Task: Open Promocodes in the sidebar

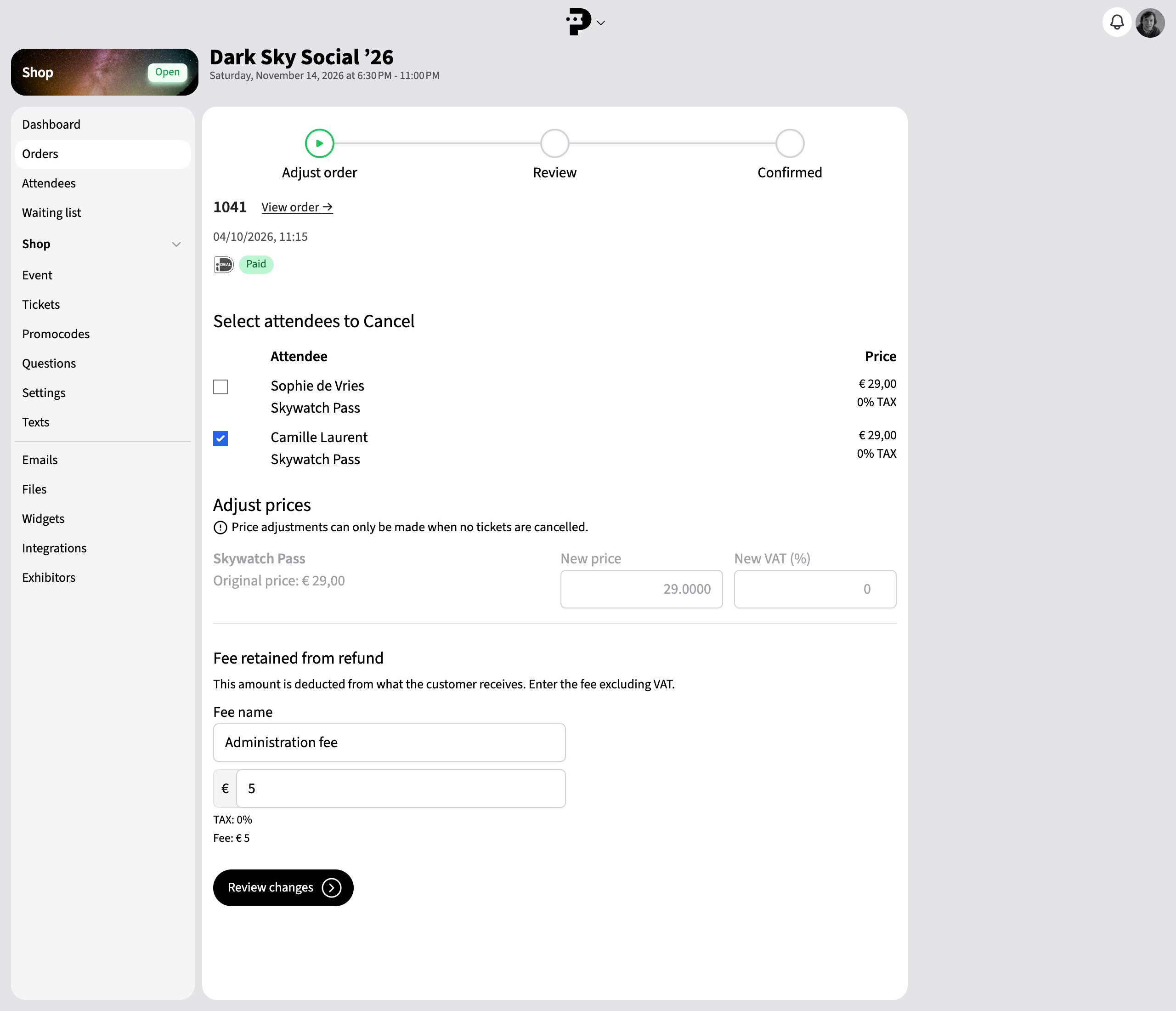Action: click(103, 335)
